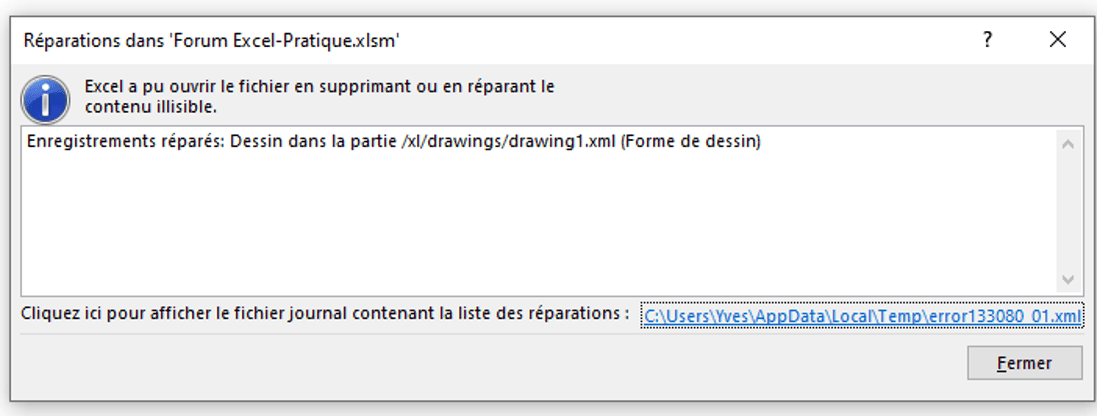Click the question mark help button

pyautogui.click(x=988, y=41)
